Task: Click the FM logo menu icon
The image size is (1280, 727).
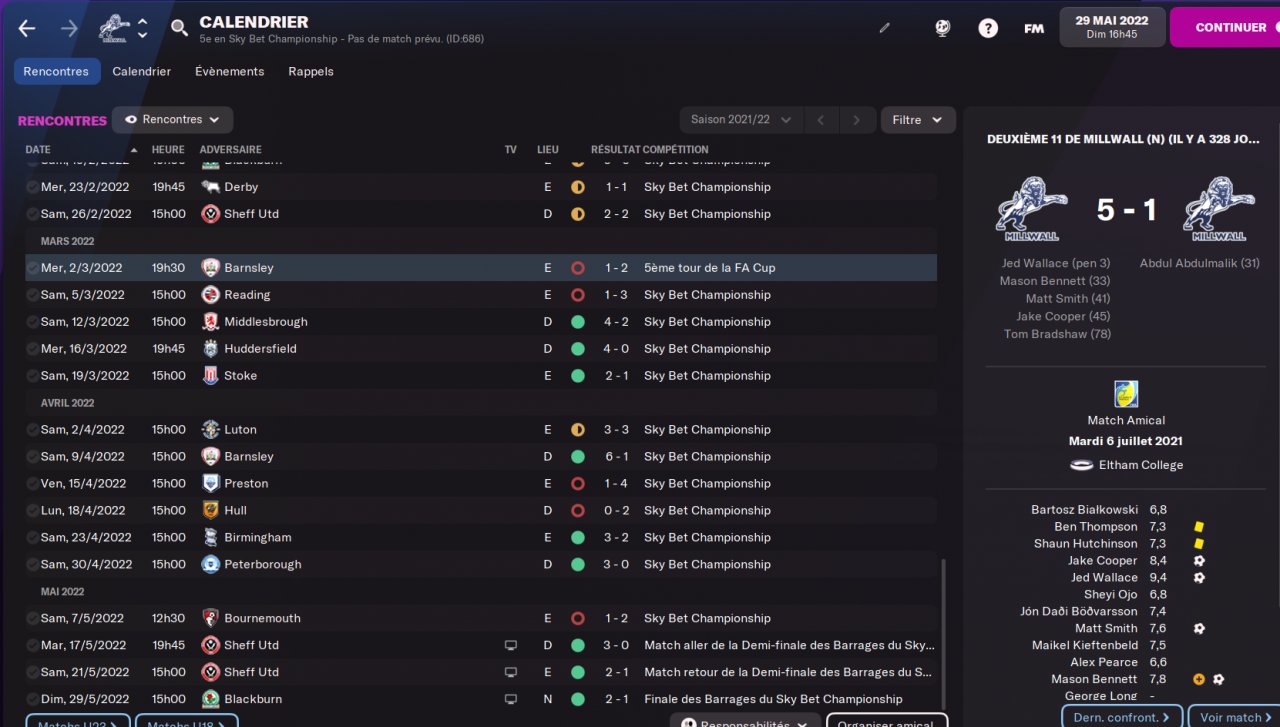Action: [1034, 28]
